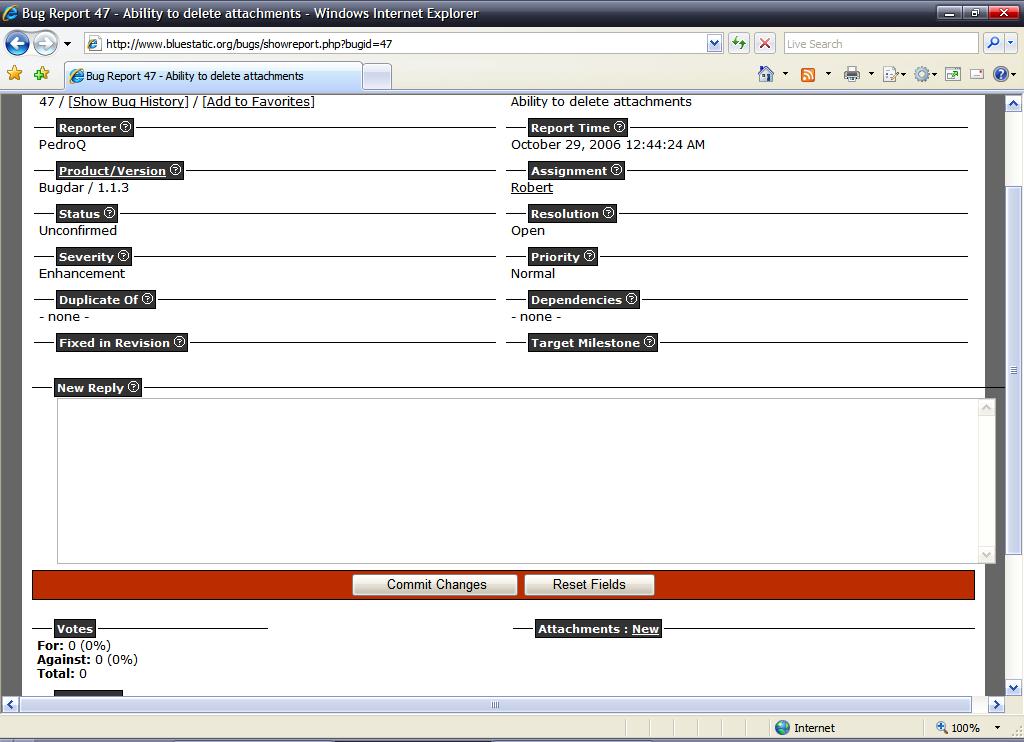
Task: Click the RSS feeds icon
Action: point(808,74)
